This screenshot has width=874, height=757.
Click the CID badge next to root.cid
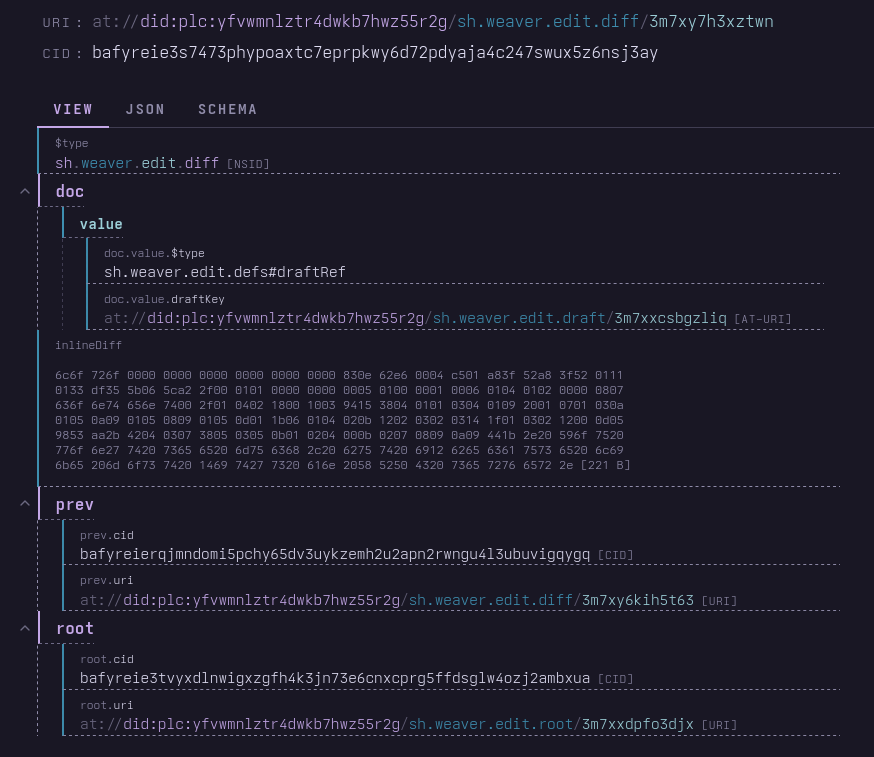[x=615, y=678]
